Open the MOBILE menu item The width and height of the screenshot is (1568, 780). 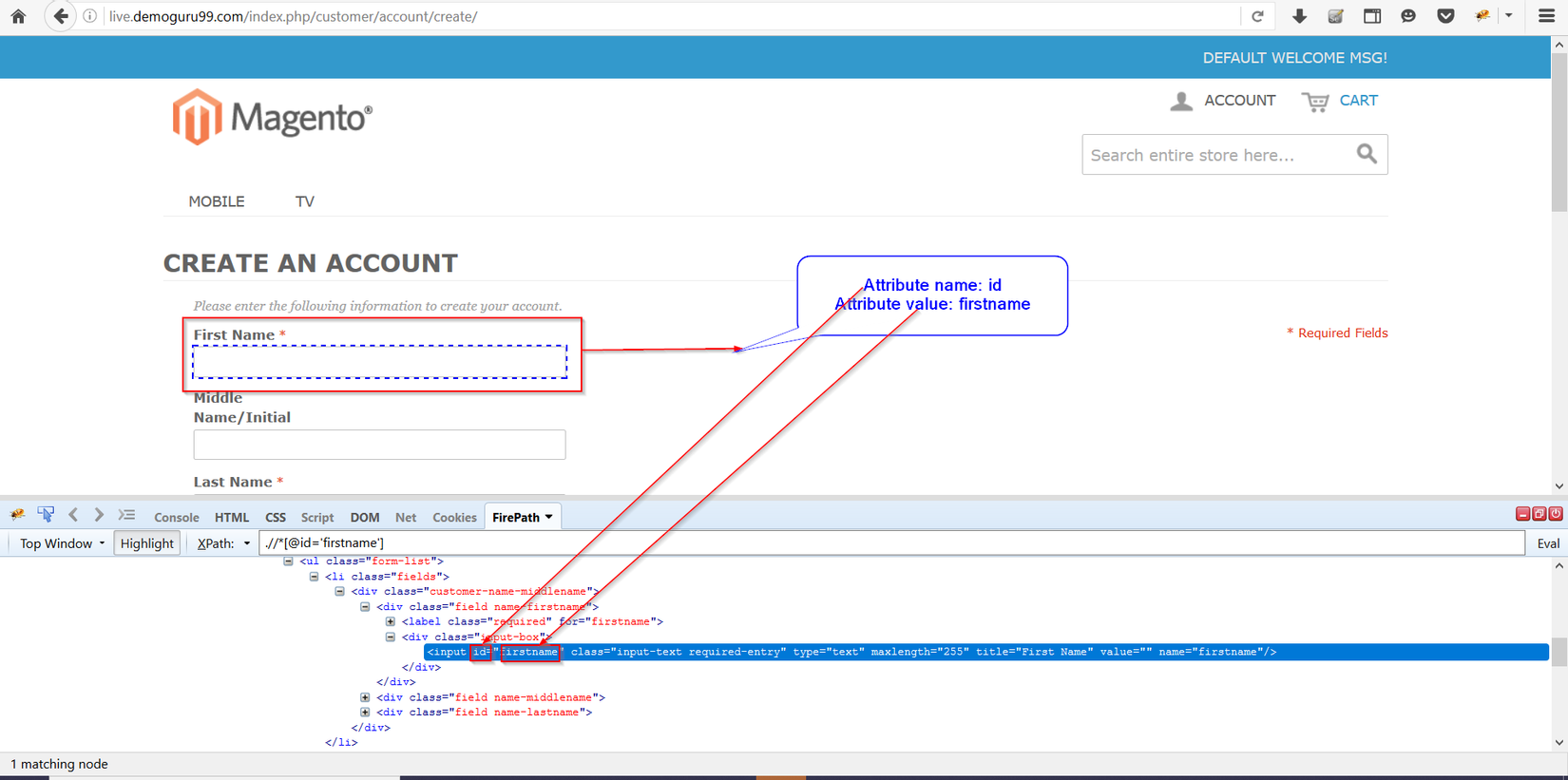pyautogui.click(x=217, y=201)
